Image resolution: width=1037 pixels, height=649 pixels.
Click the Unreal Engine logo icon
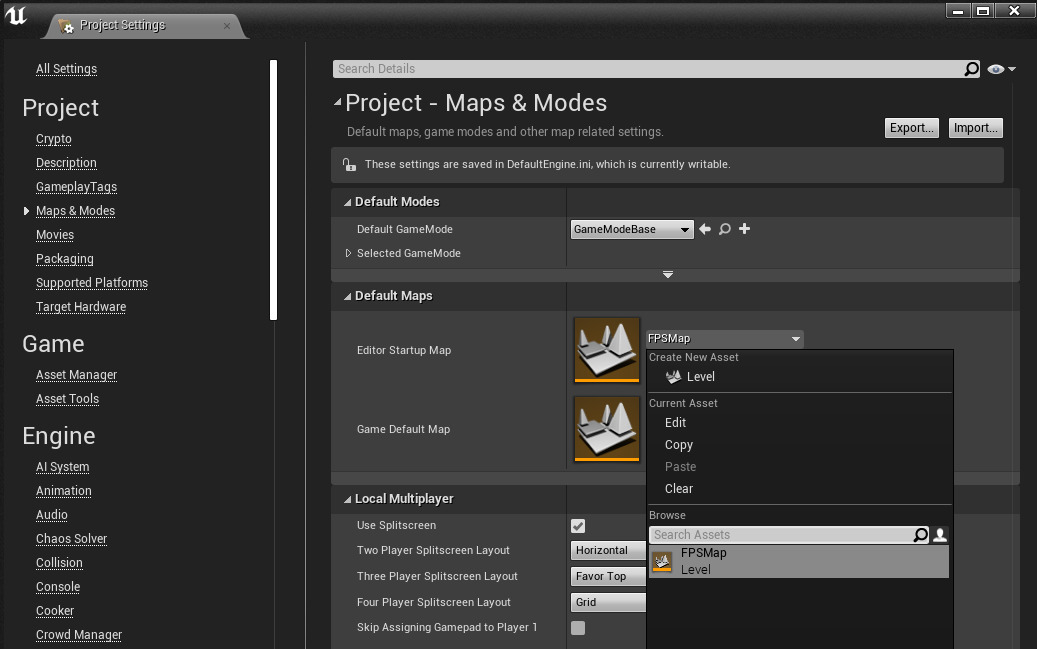click(x=15, y=17)
